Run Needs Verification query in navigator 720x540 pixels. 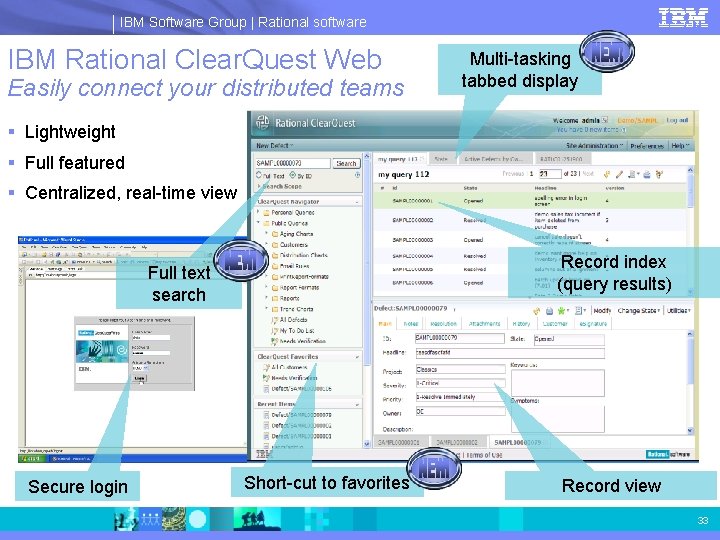click(x=302, y=341)
